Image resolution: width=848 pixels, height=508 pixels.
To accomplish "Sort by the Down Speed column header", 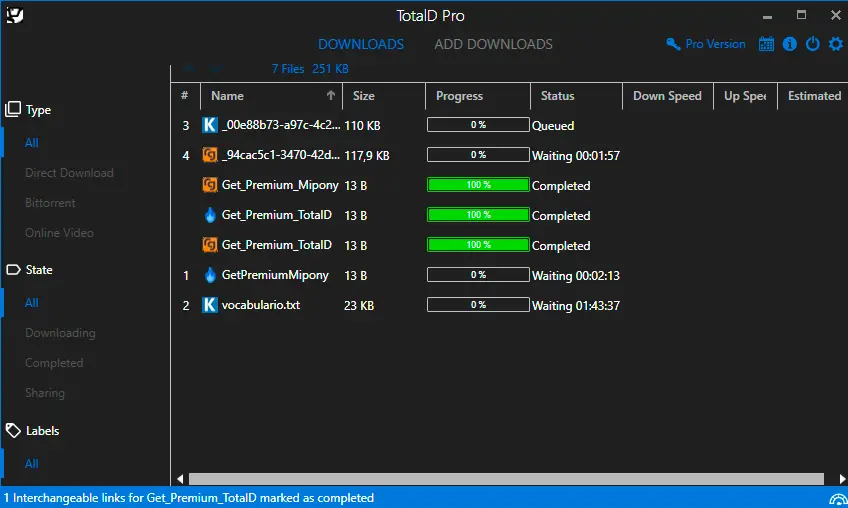I will tap(668, 96).
